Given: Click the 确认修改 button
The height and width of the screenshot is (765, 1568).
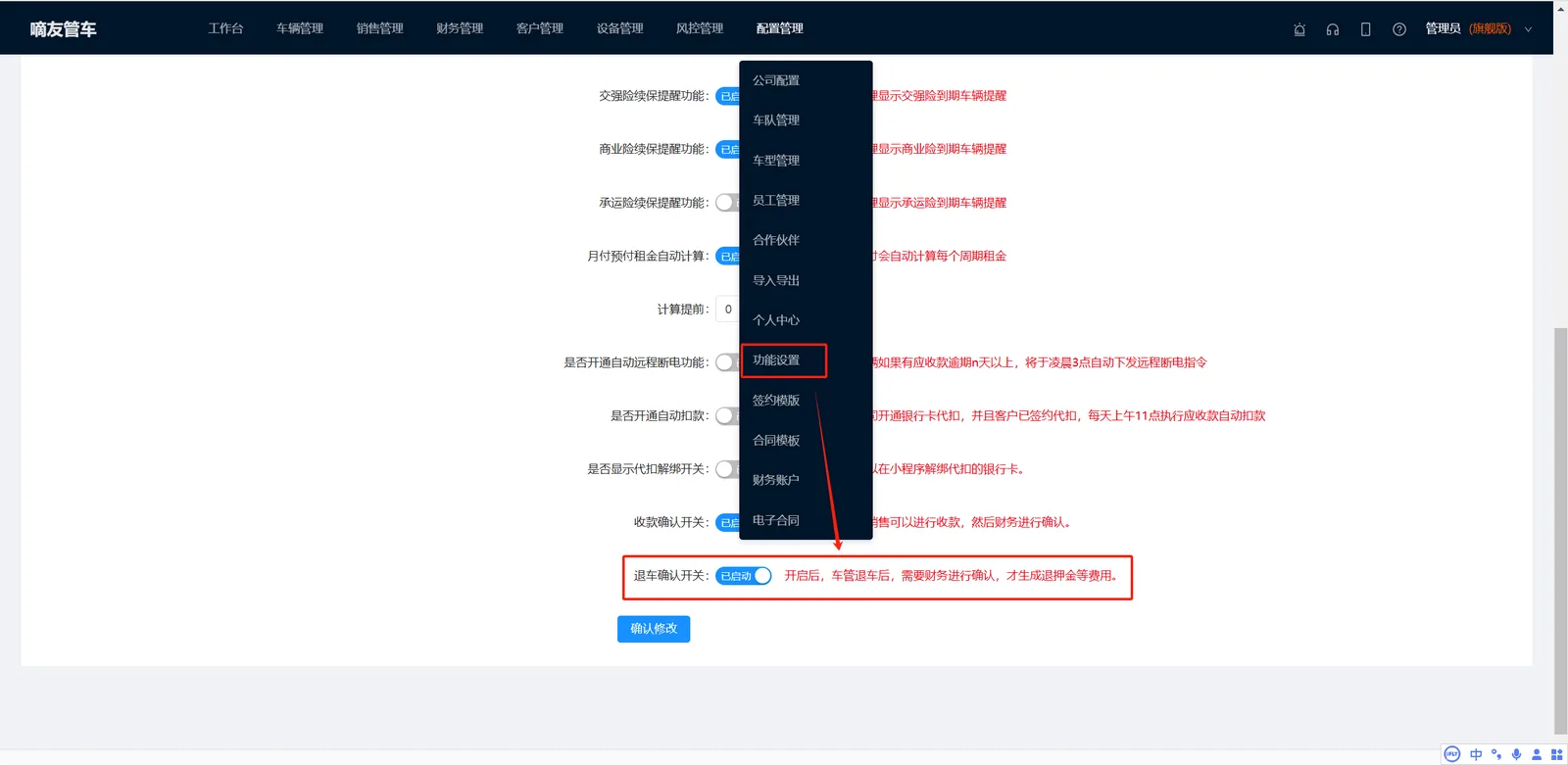Looking at the screenshot, I should click(654, 629).
